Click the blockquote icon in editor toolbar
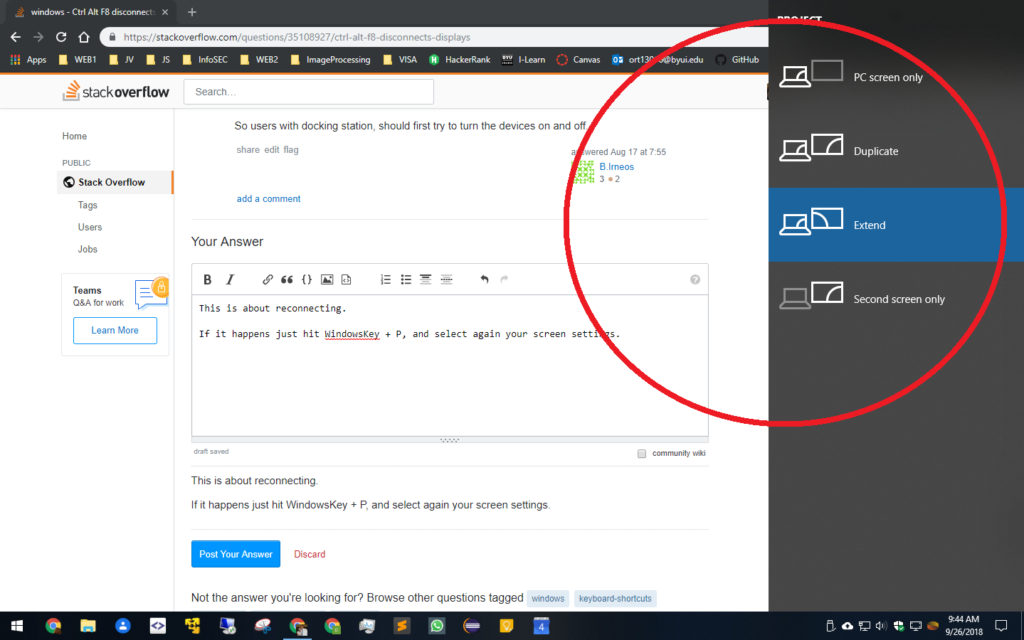Image resolution: width=1024 pixels, height=640 pixels. click(x=287, y=280)
